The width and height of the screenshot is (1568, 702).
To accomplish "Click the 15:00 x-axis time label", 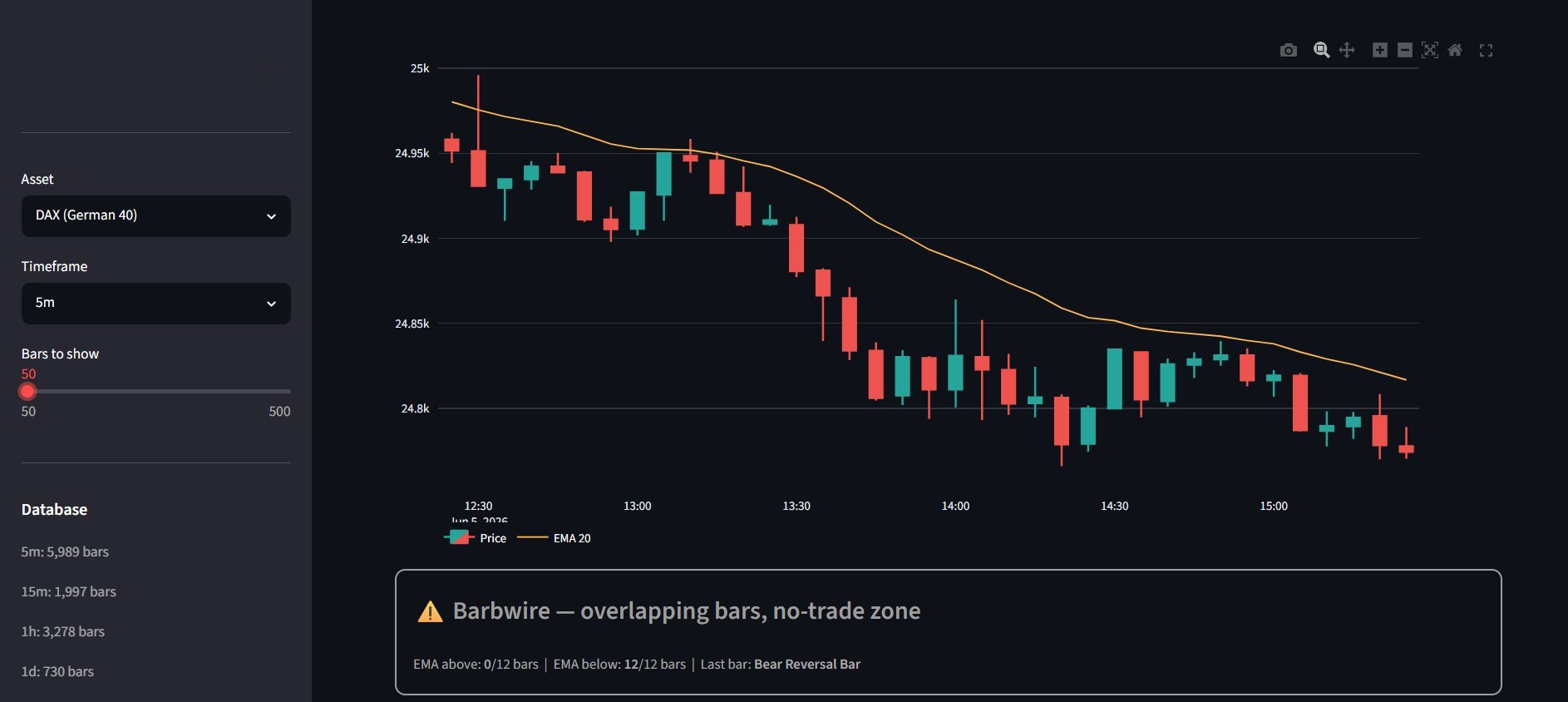I will [x=1274, y=506].
